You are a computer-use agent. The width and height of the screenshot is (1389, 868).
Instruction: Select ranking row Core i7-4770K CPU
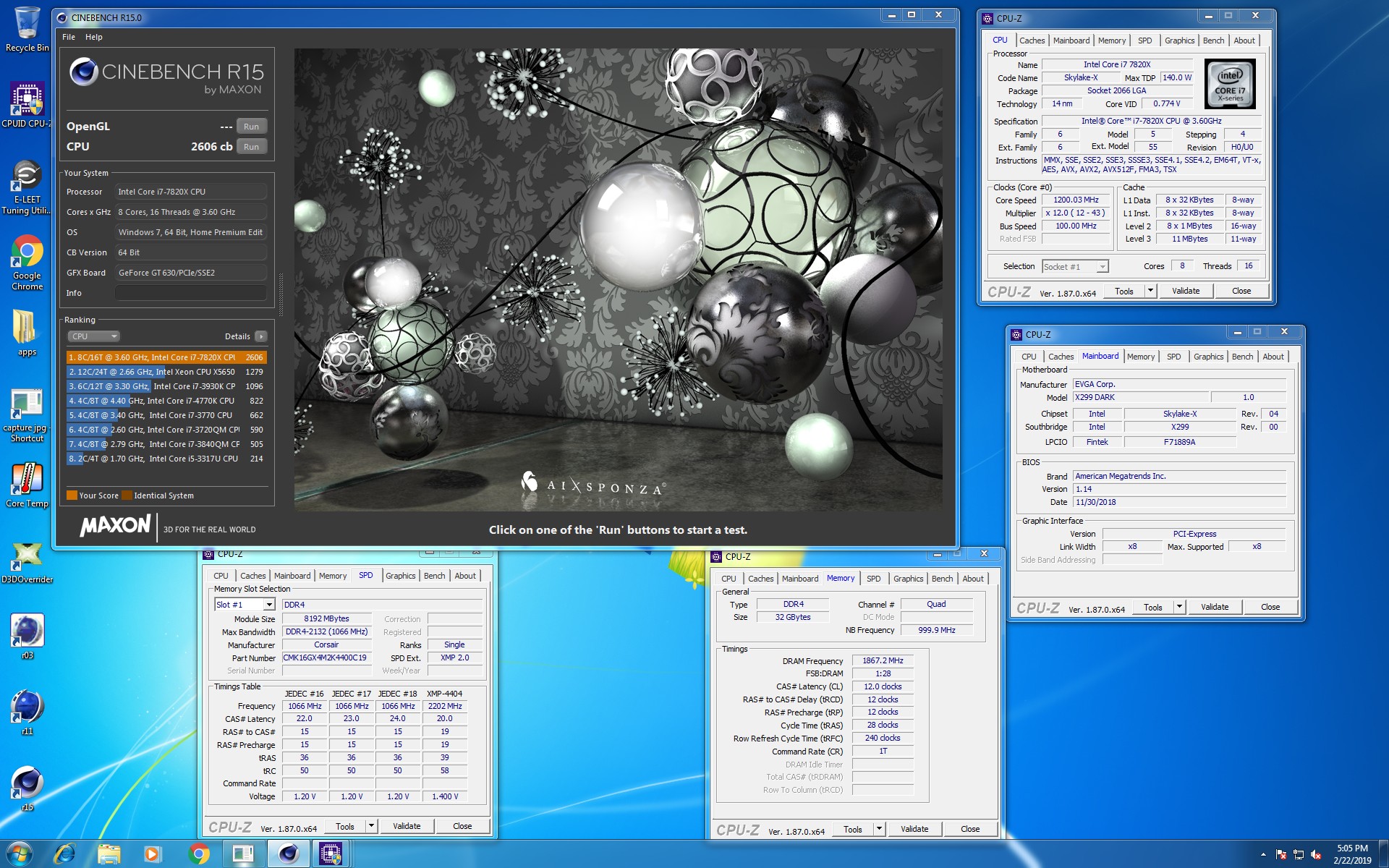[166, 401]
